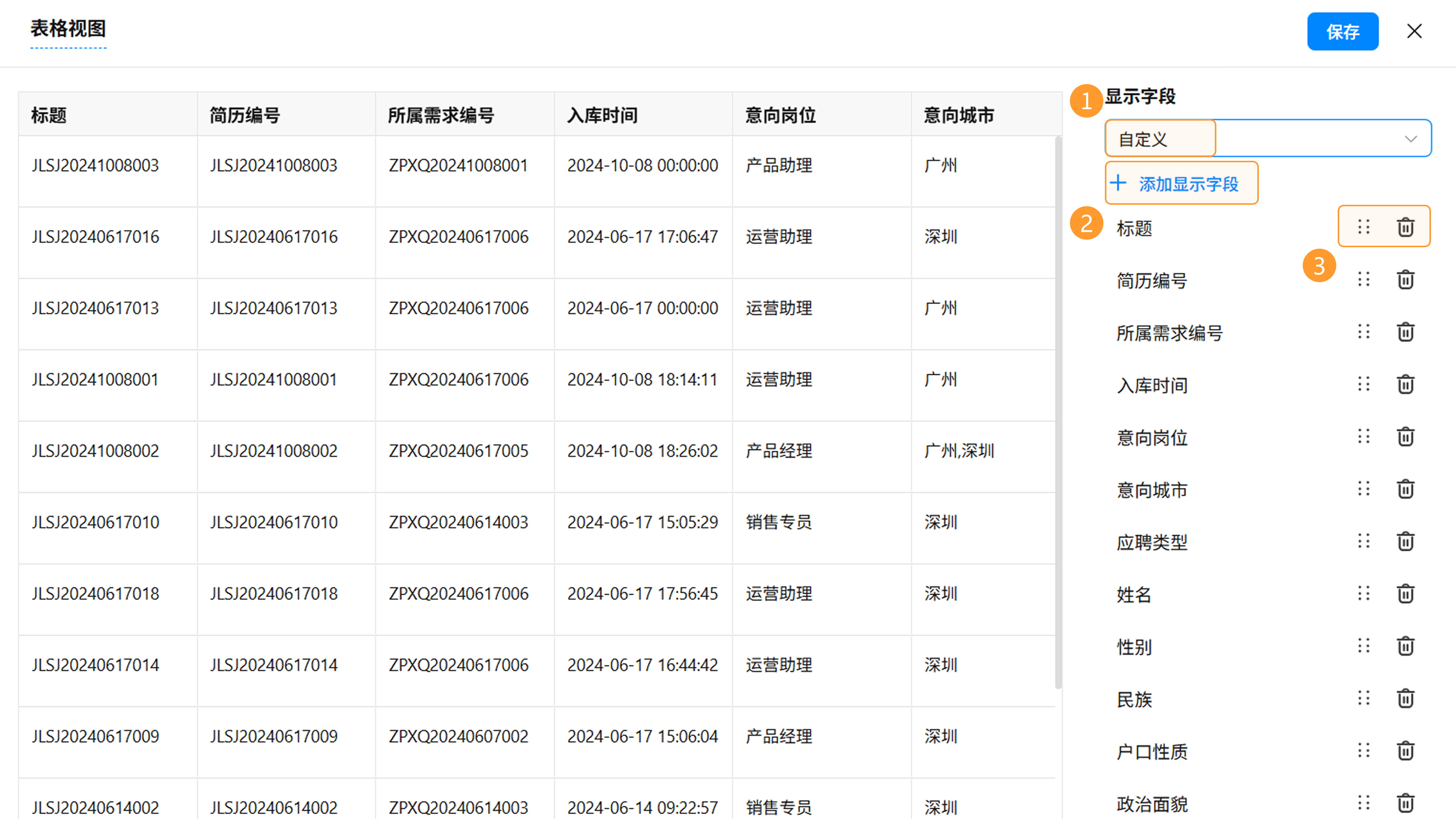Delete the 户口性质 display field
This screenshot has height=819, width=1456.
[1405, 751]
